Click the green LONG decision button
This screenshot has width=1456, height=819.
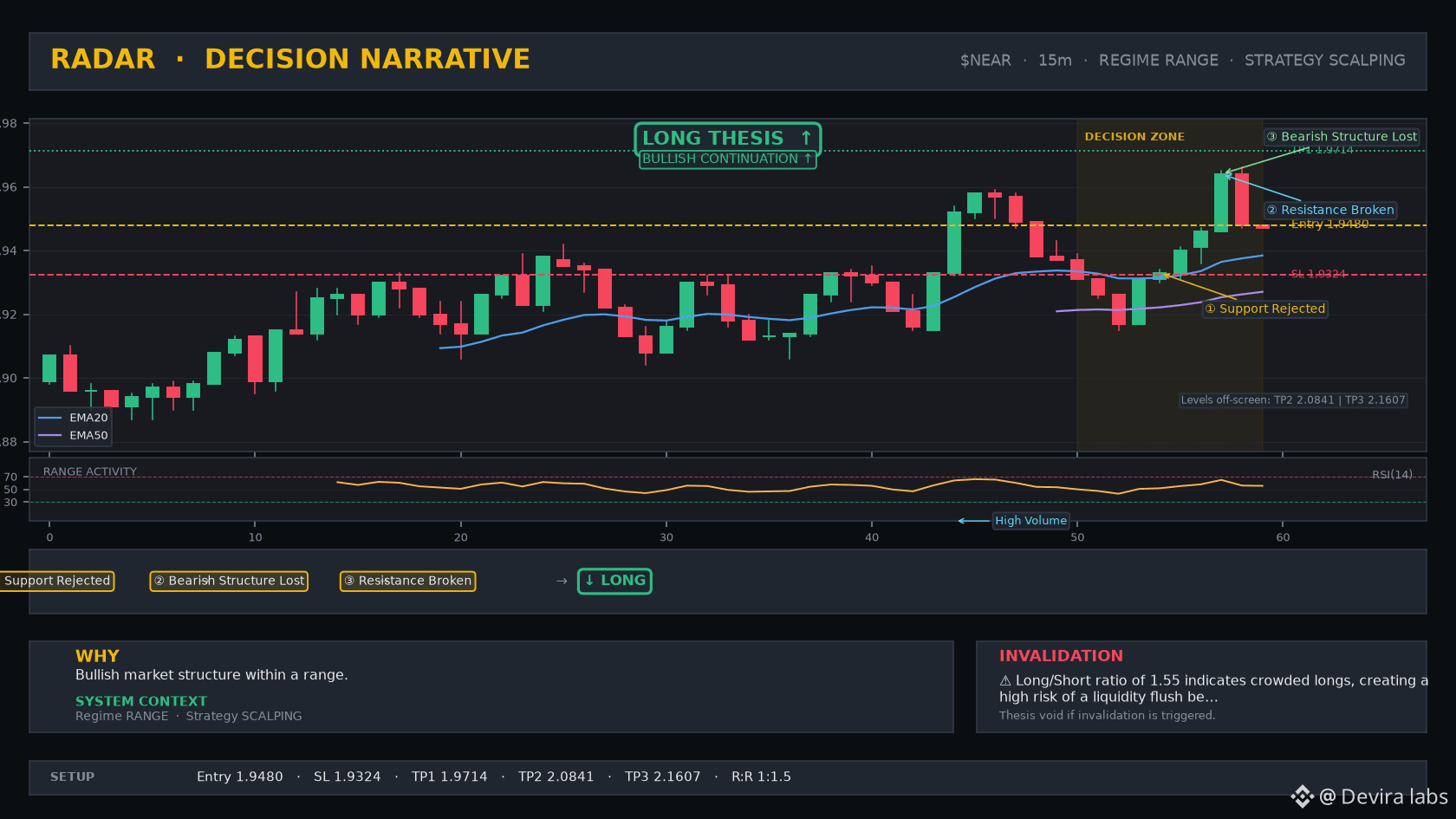click(x=614, y=581)
